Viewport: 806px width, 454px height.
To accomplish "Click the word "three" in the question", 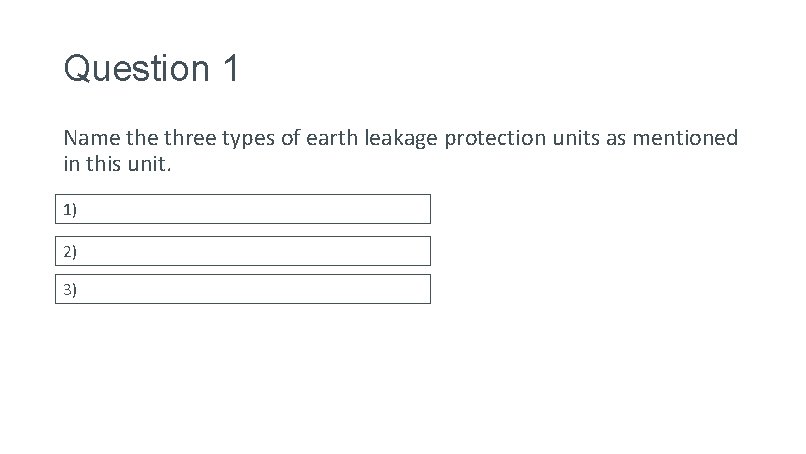I will [190, 138].
